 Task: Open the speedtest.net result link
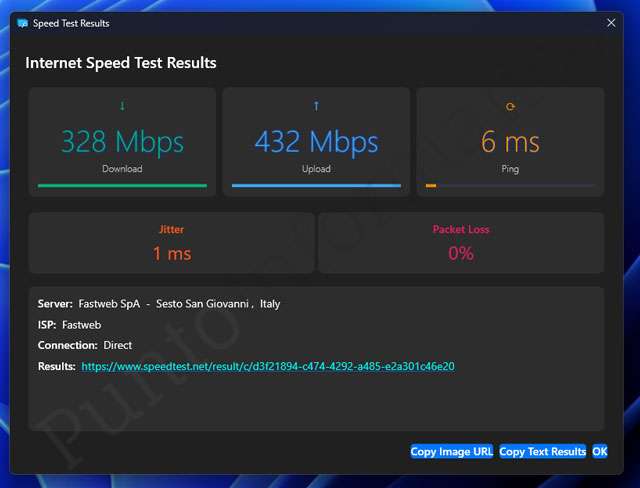coord(268,367)
